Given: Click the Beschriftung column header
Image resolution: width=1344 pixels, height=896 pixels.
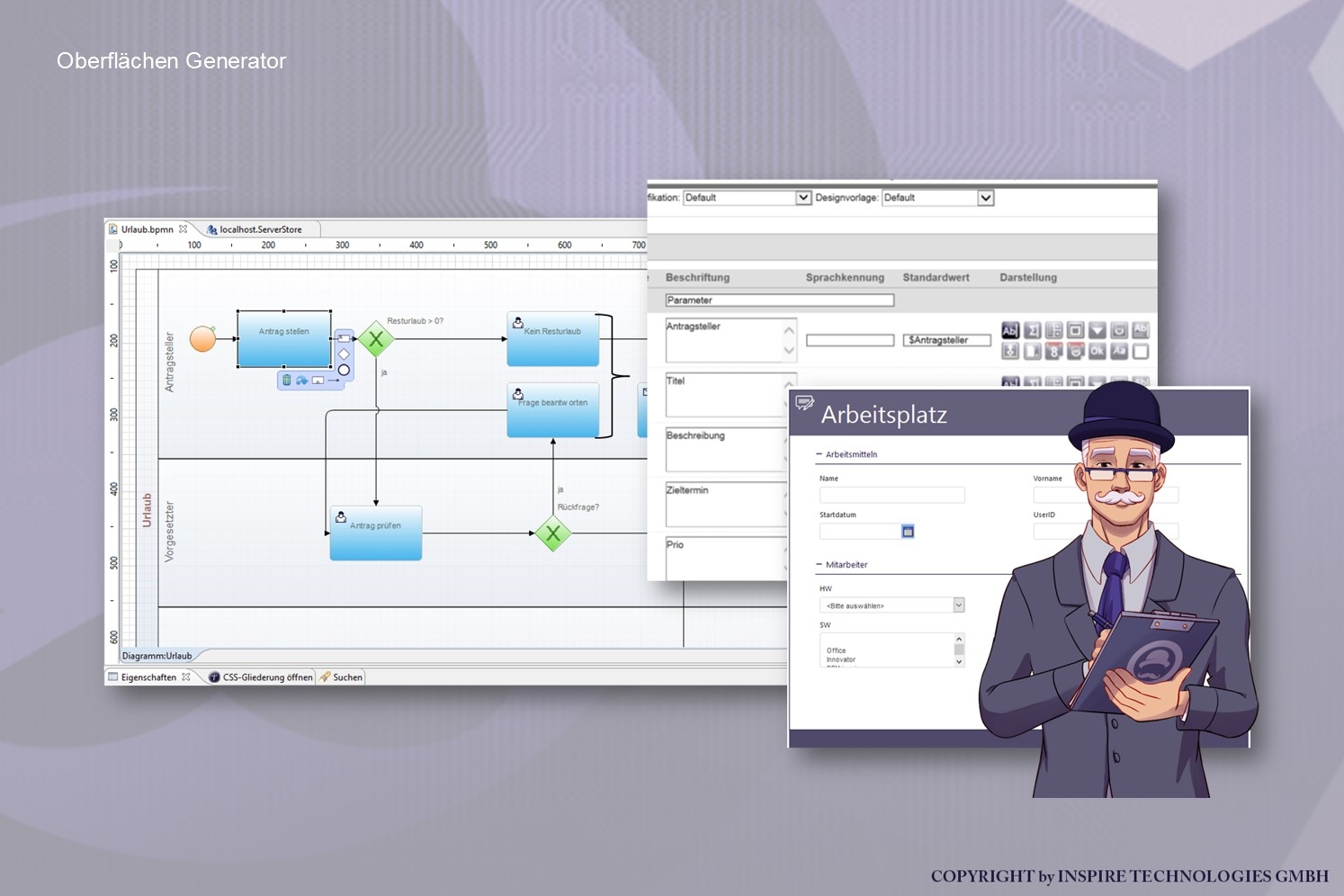Looking at the screenshot, I should point(697,278).
